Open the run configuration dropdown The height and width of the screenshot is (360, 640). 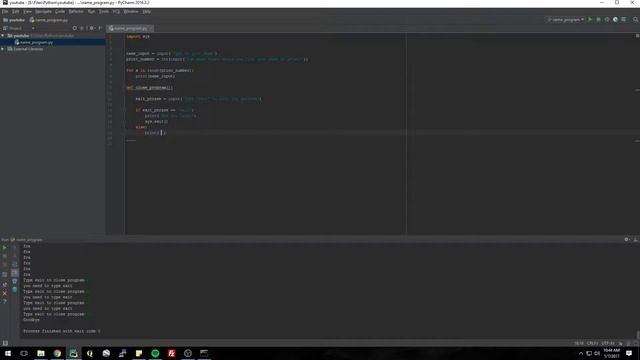coord(565,20)
